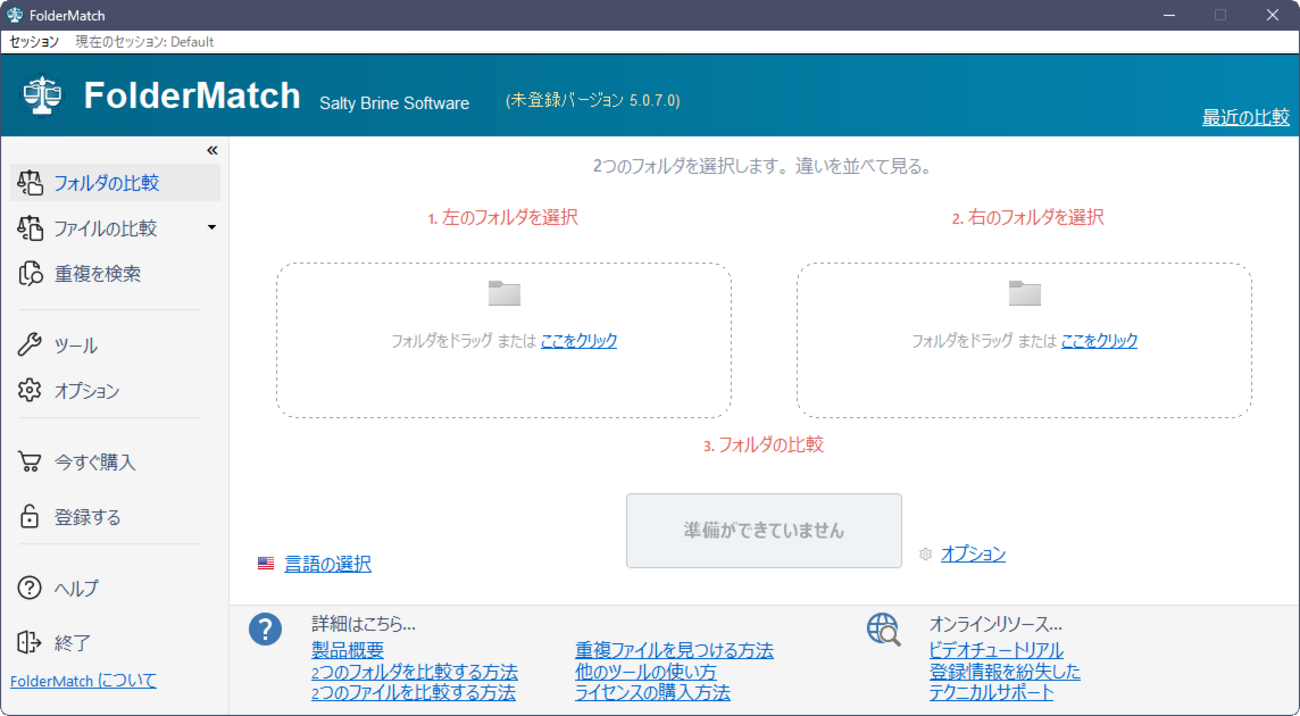Open ライセンスの購入方法 link
1300x716 pixels.
653,692
